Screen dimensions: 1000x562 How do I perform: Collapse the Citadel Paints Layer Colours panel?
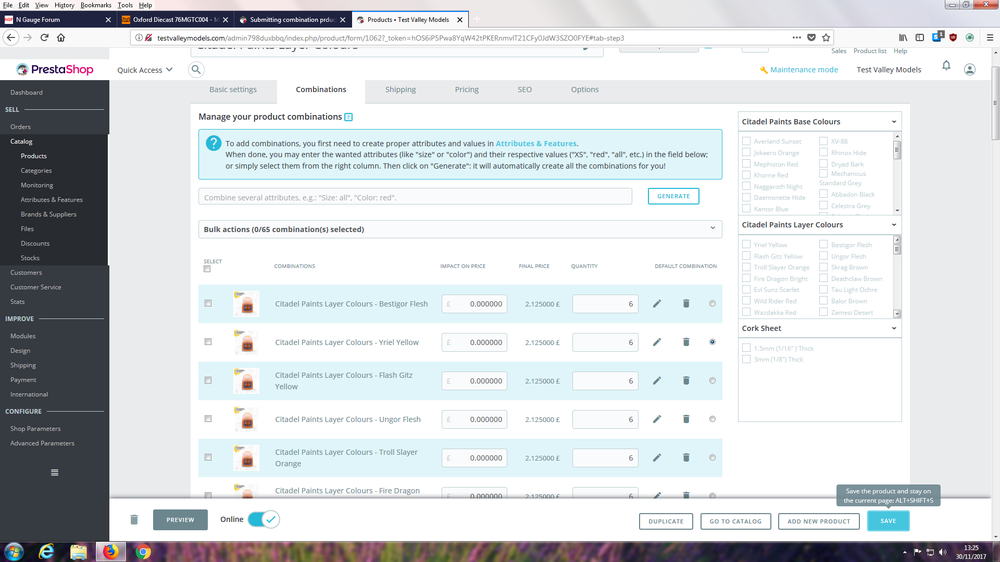coord(893,225)
